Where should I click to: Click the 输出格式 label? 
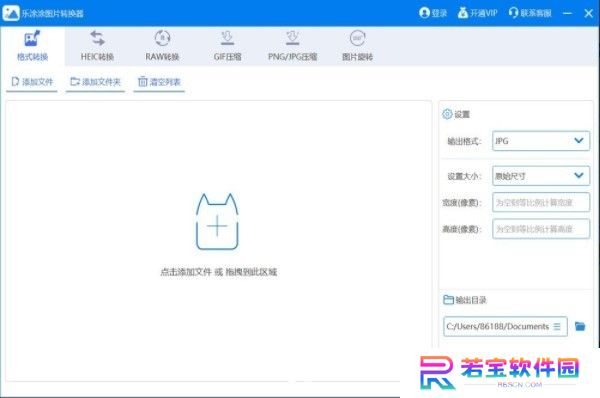click(464, 141)
